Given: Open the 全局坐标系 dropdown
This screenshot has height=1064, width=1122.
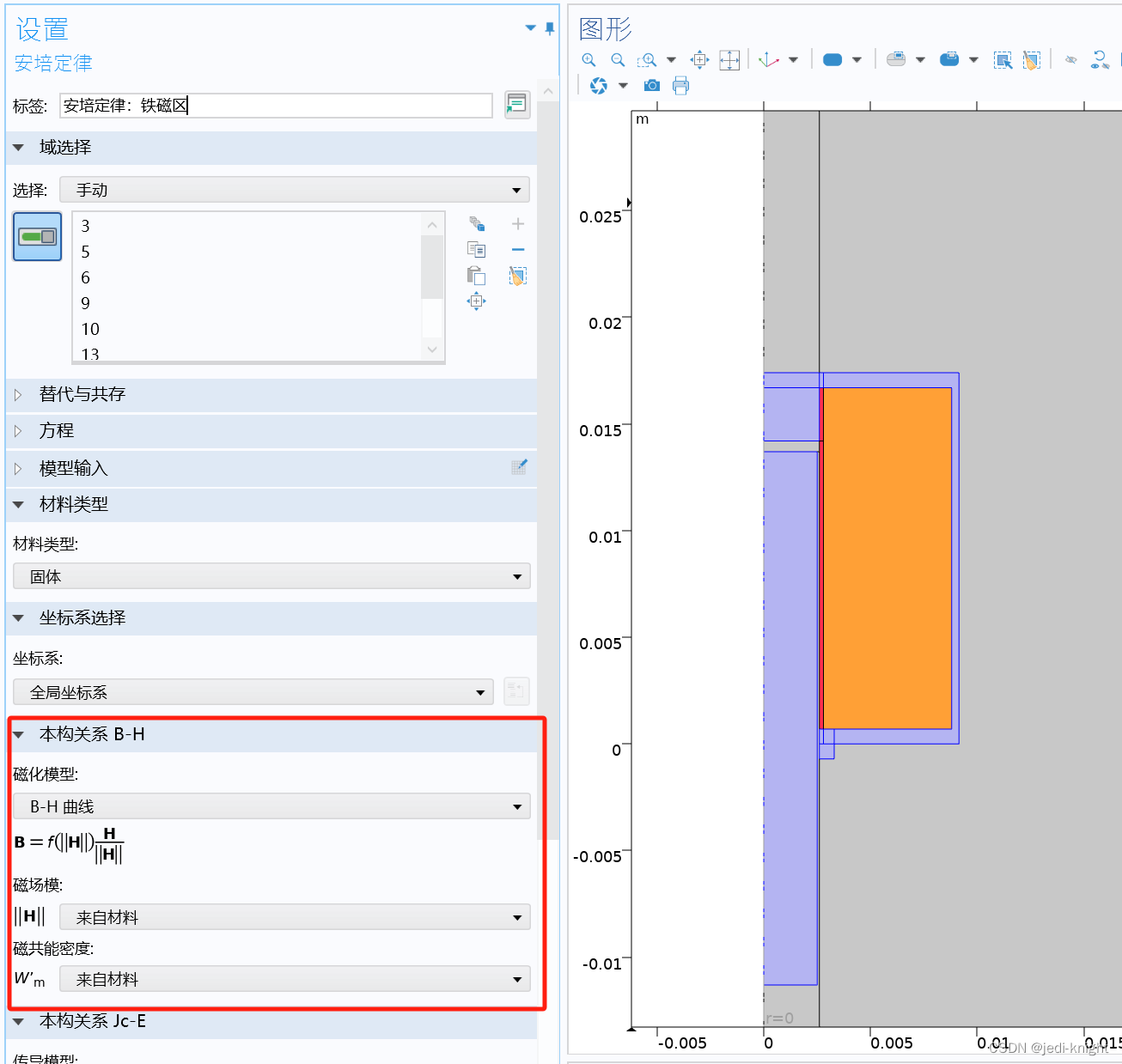Looking at the screenshot, I should click(253, 692).
